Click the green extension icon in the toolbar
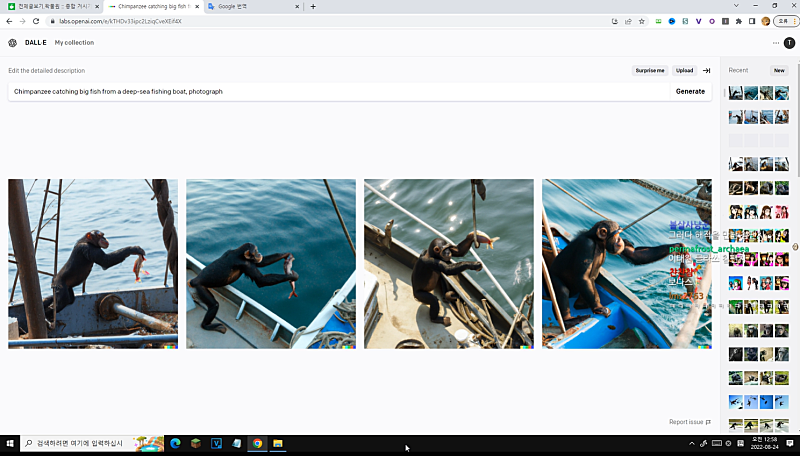800x456 pixels. (x=659, y=21)
